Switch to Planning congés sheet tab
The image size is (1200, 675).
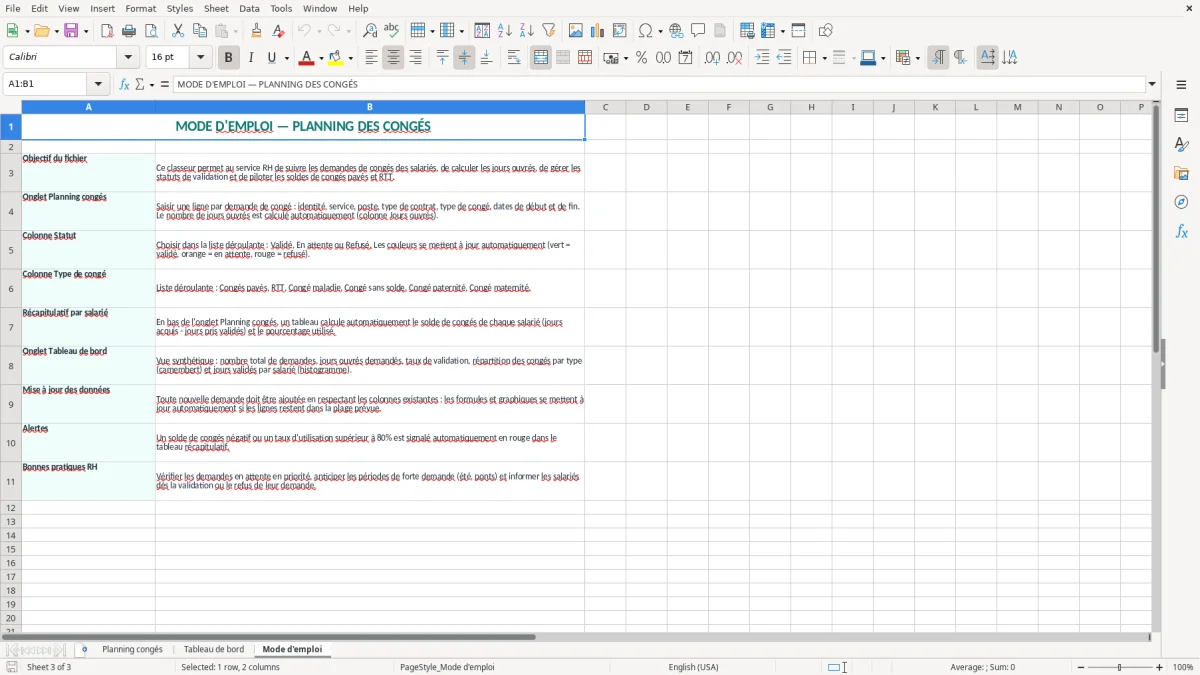pos(132,649)
